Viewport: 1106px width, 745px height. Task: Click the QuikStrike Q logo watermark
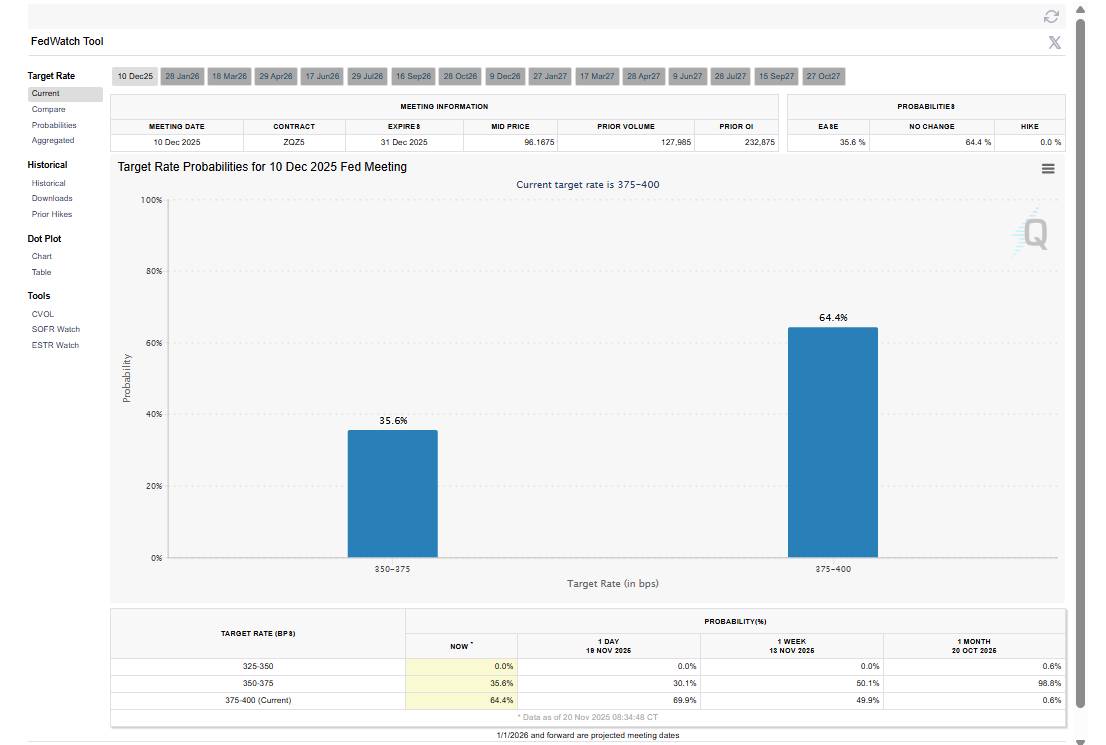click(1033, 234)
